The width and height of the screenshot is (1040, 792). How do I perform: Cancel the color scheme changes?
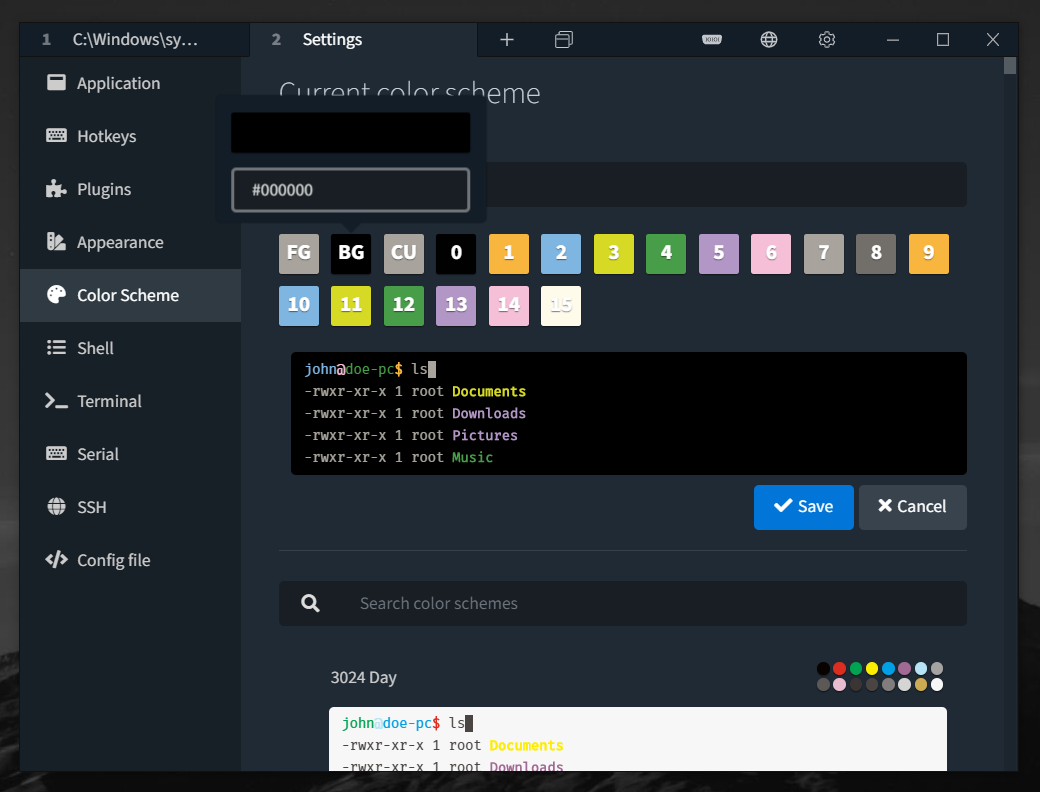[912, 507]
